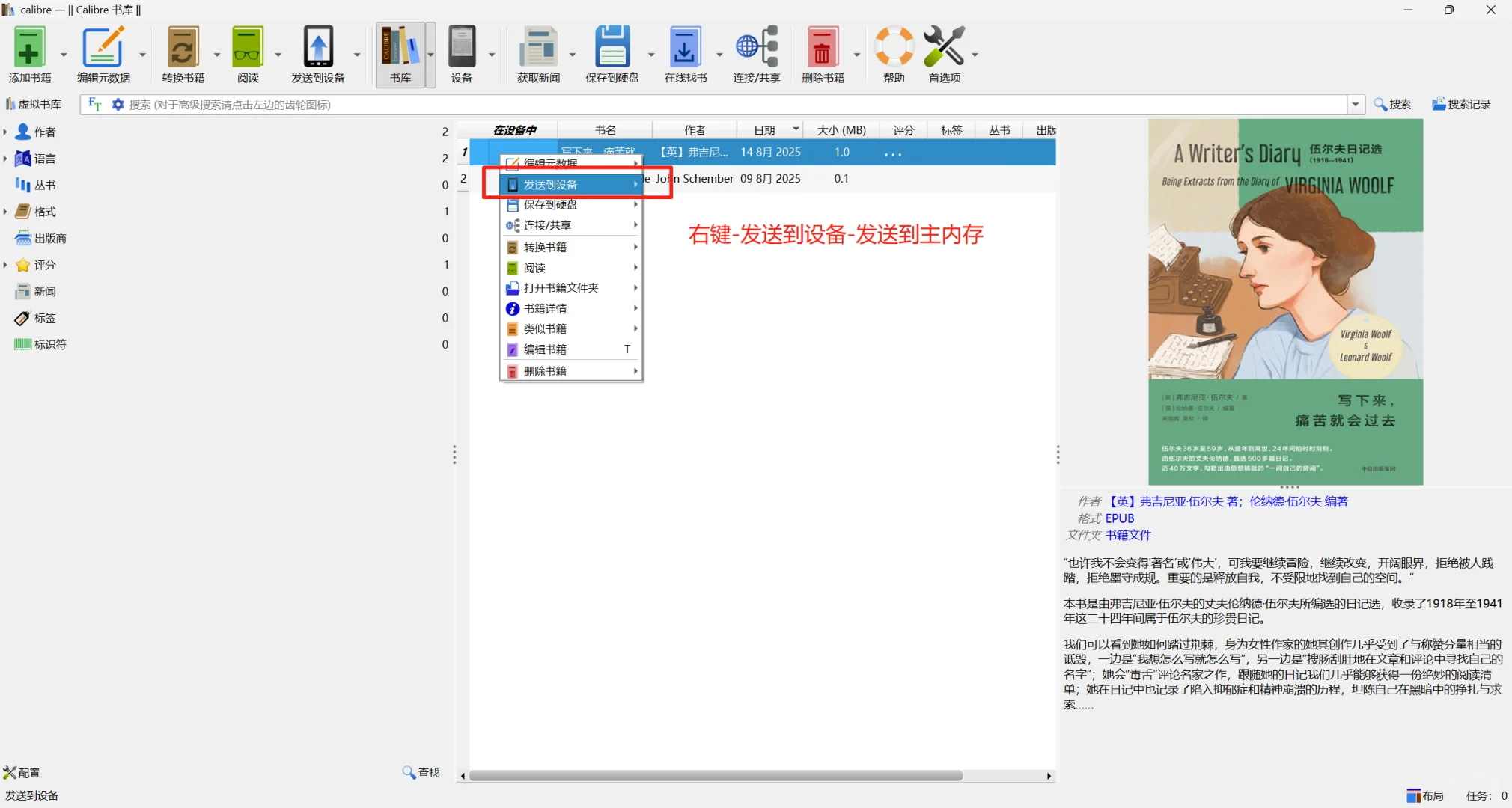Open dropdown arrow next to Send to device
The image size is (1512, 808).
(357, 55)
